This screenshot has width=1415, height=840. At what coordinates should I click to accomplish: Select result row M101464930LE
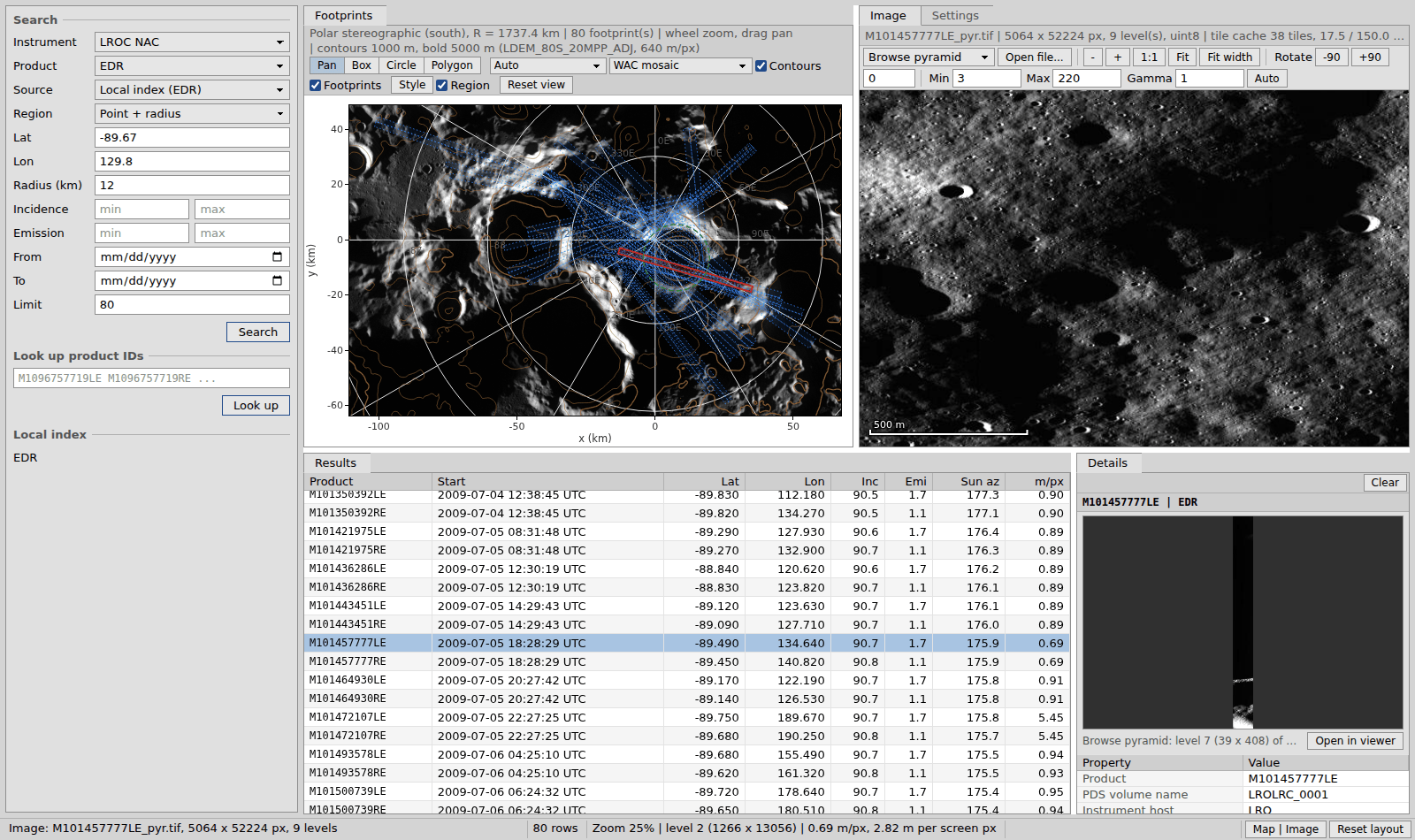686,680
